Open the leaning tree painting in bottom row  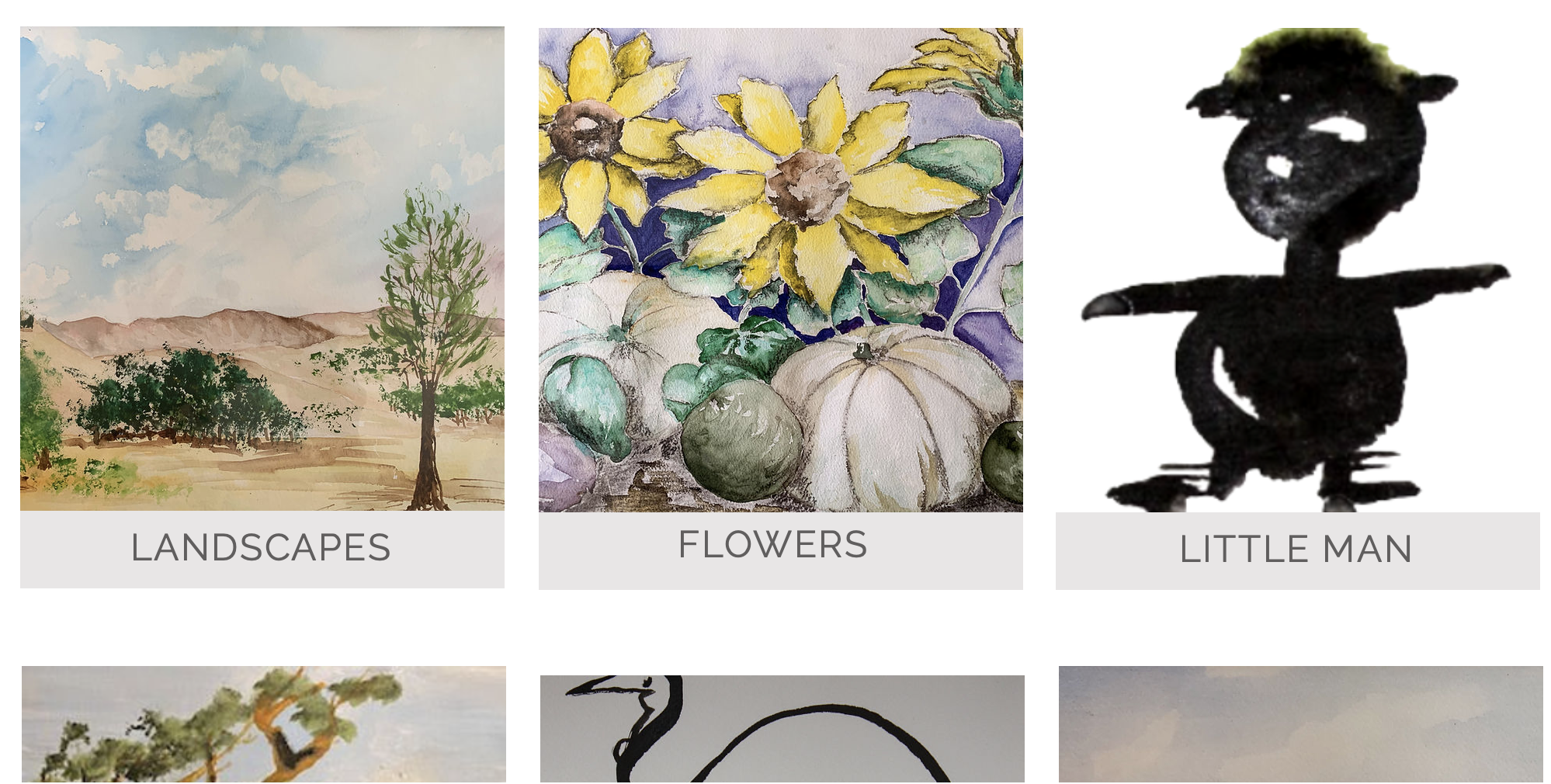tap(264, 724)
